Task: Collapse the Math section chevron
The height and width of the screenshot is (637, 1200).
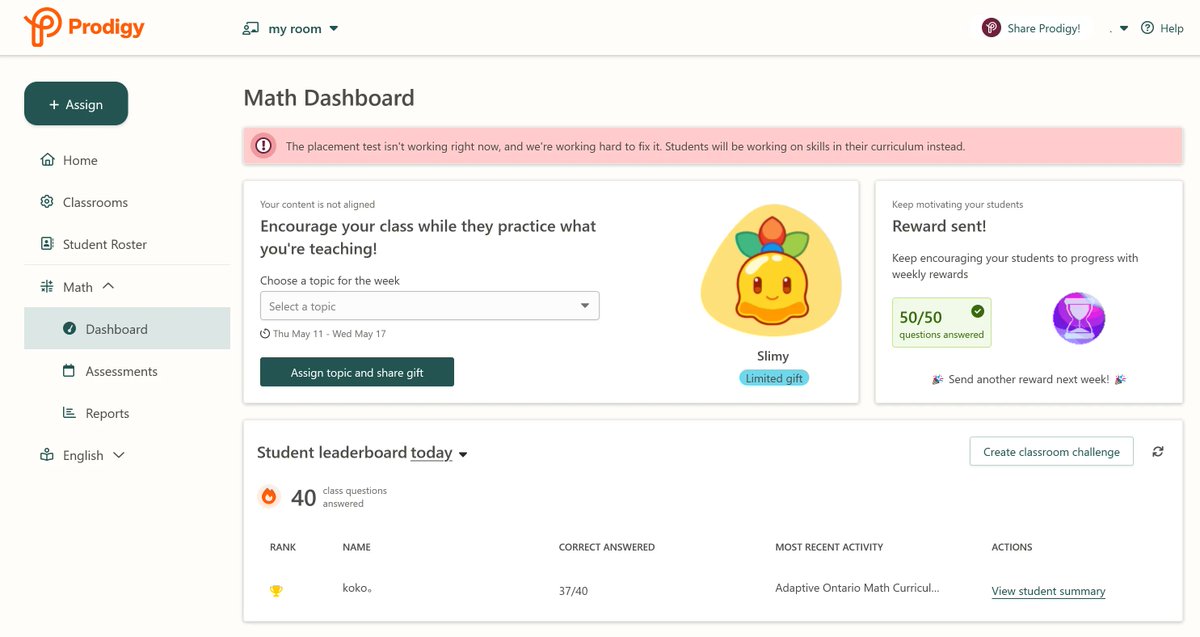Action: pyautogui.click(x=108, y=286)
